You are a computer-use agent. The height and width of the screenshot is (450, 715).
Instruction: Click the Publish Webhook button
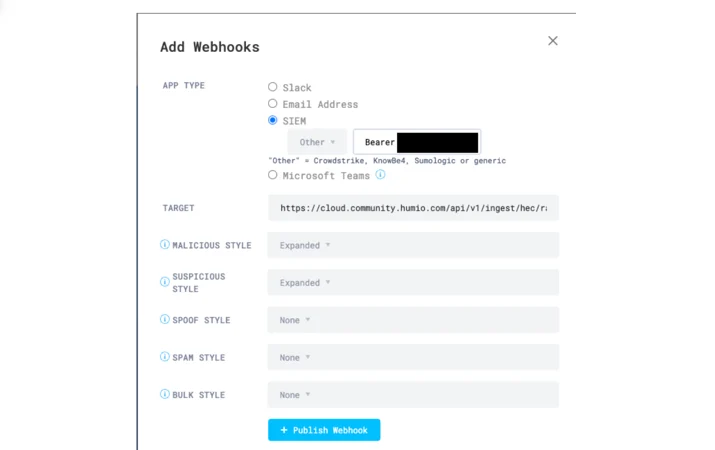(324, 430)
